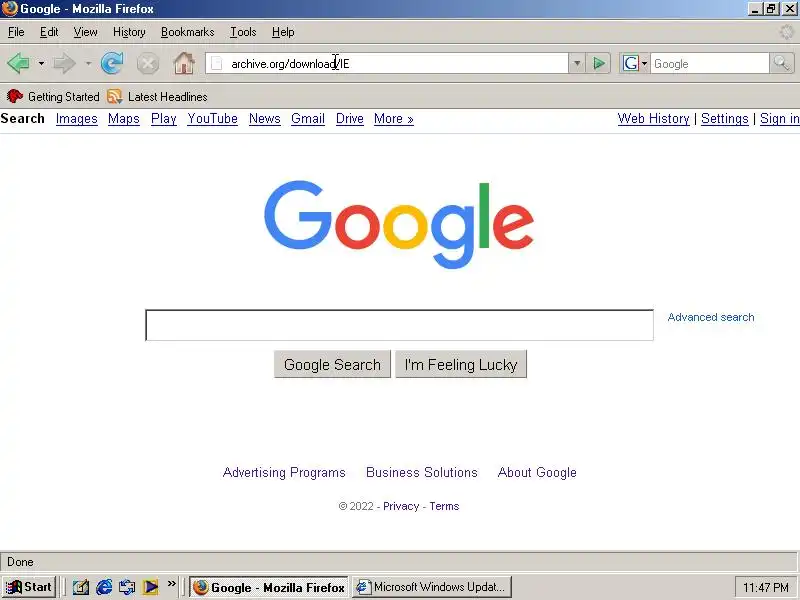Open the search engine selector dropdown
The height and width of the screenshot is (600, 800).
click(644, 64)
